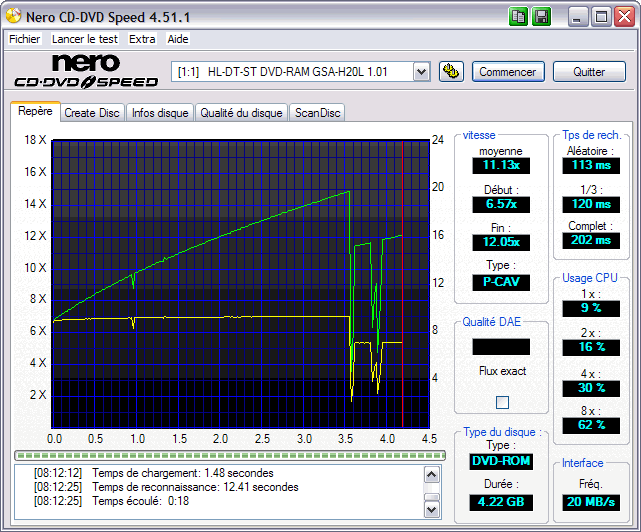This screenshot has width=641, height=532.
Task: Click the Durée value 4.22 GB
Action: [501, 502]
